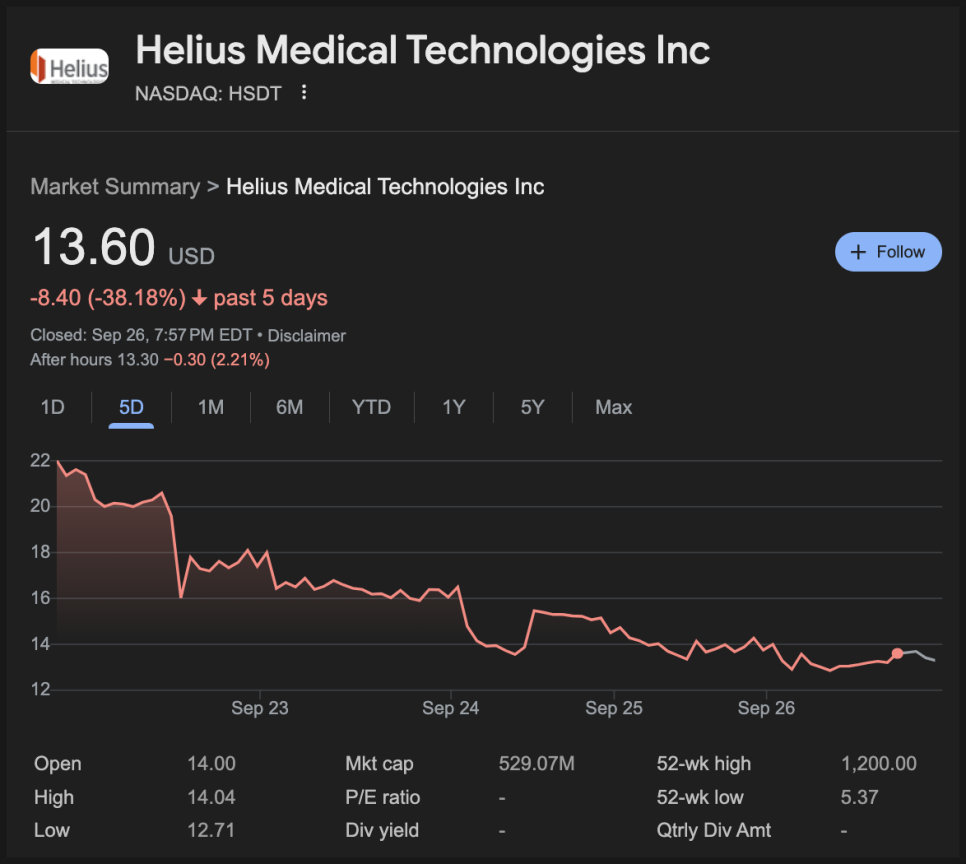This screenshot has width=966, height=864.
Task: Open the three-dot more options menu
Action: point(304,92)
